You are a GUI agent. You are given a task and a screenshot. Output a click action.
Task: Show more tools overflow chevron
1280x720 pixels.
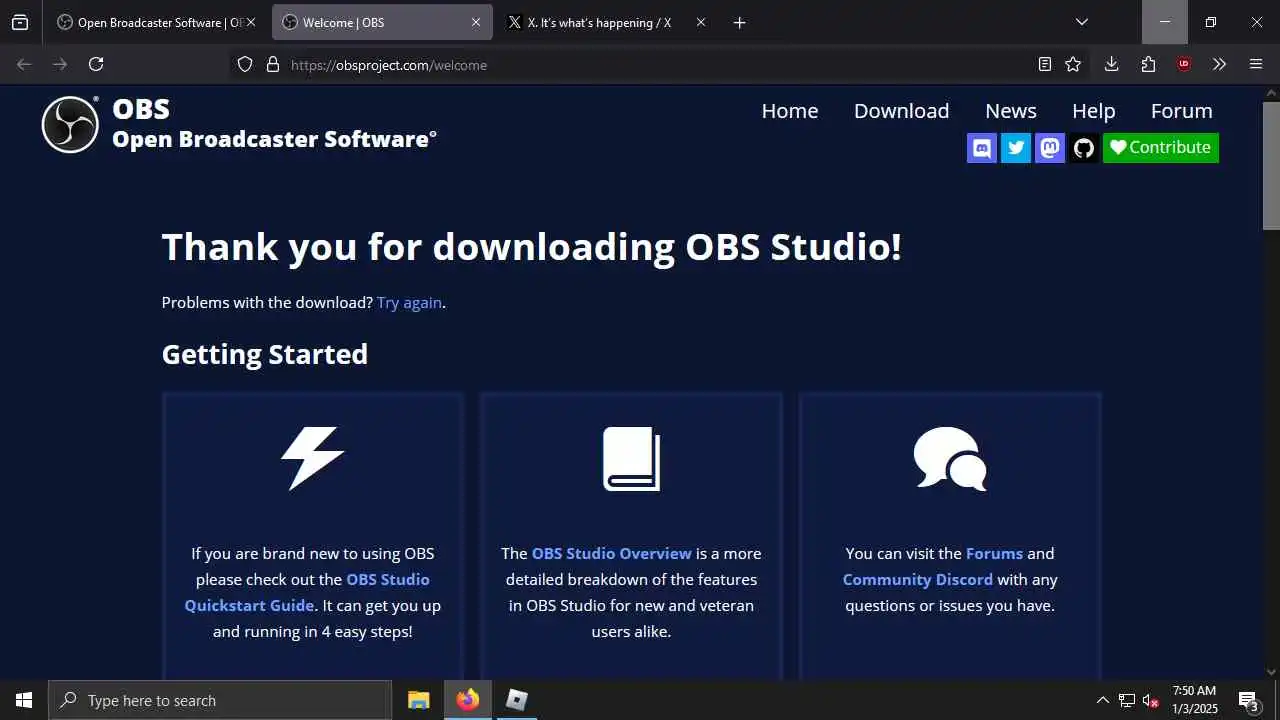click(x=1219, y=64)
